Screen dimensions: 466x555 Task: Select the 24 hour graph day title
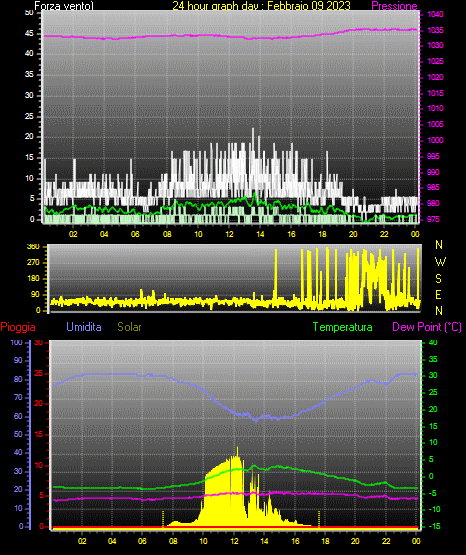(x=261, y=6)
